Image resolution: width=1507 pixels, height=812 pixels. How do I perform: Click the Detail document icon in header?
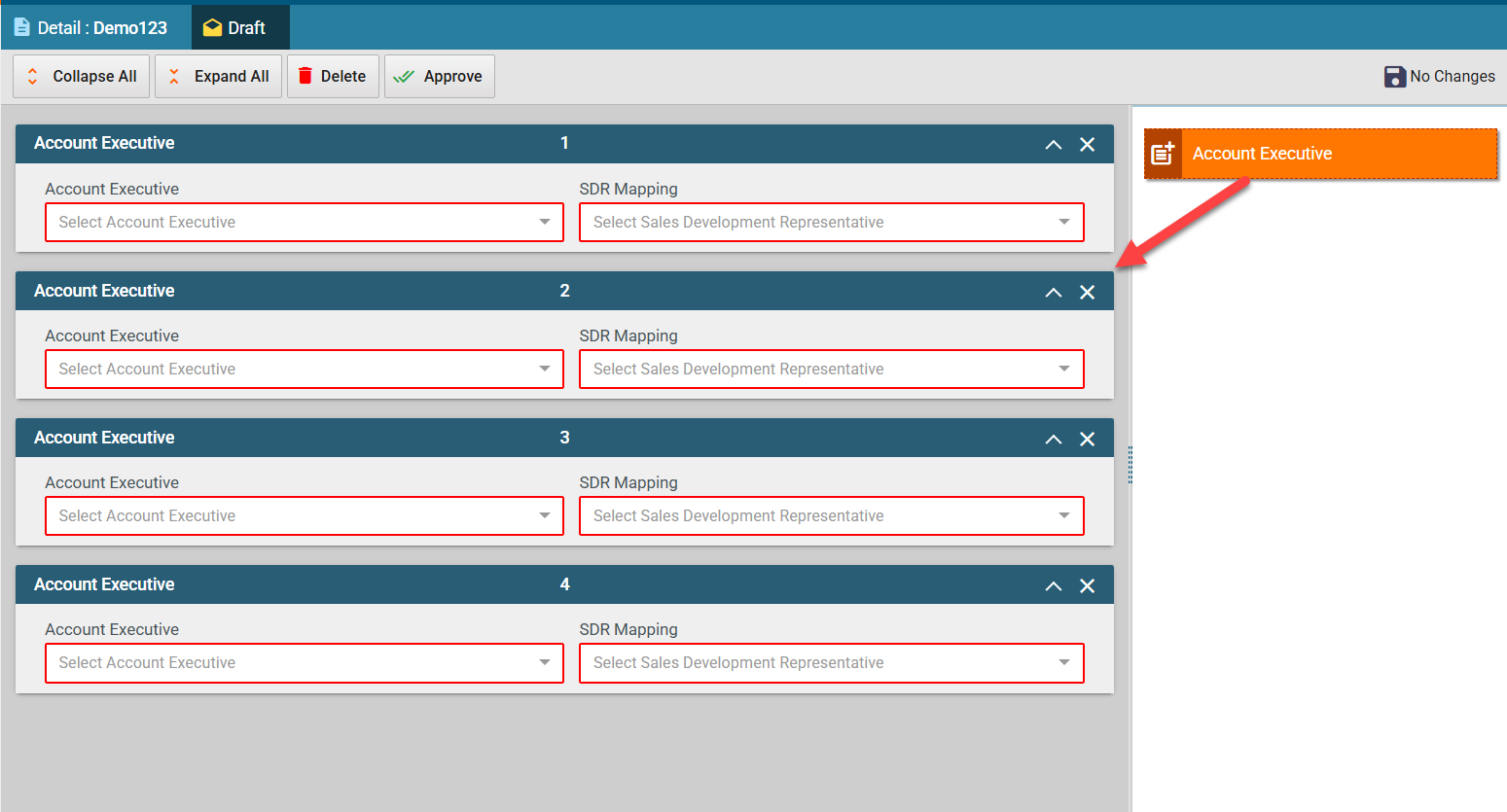(x=21, y=27)
